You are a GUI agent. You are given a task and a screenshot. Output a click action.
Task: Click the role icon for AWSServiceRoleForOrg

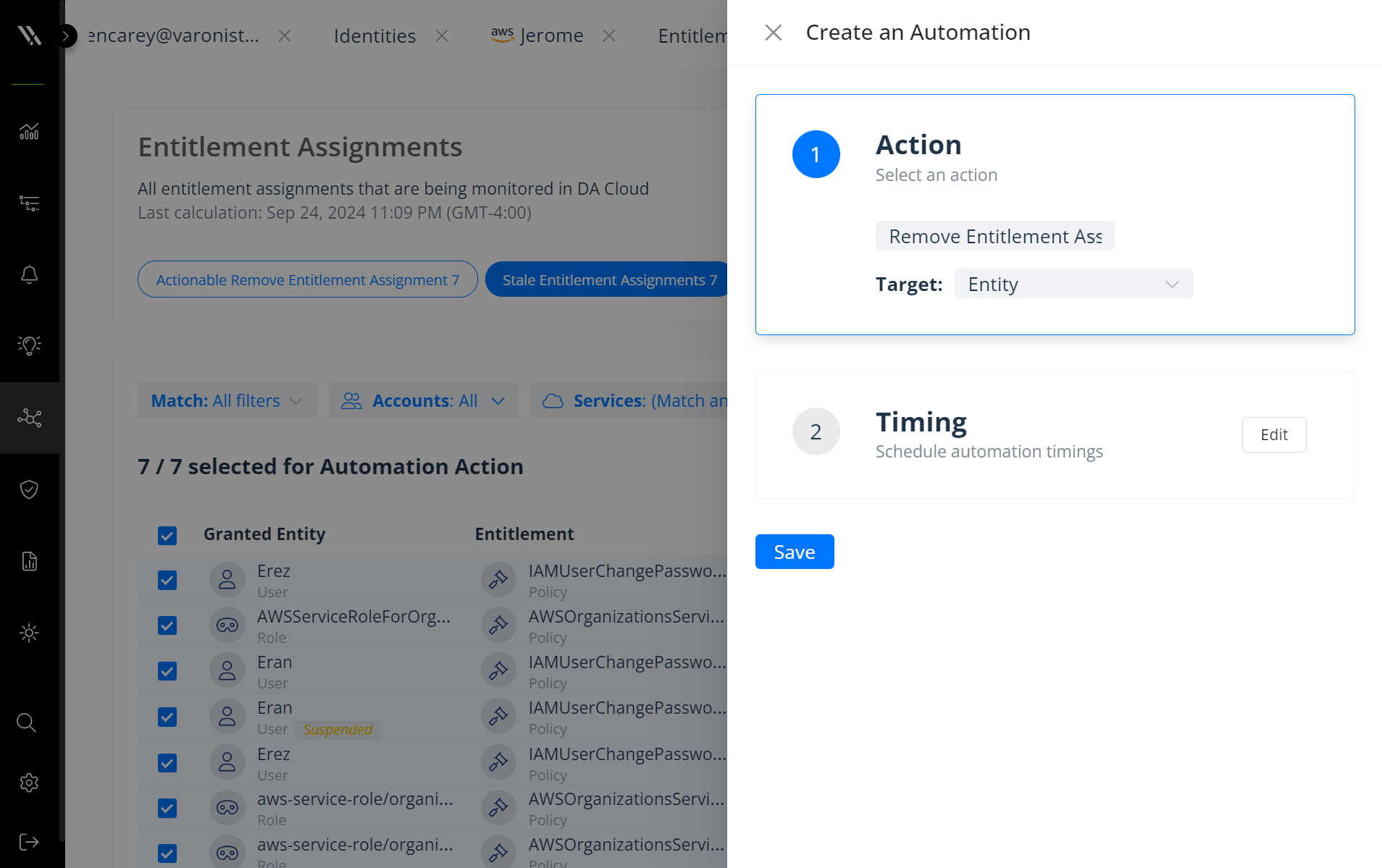tap(227, 625)
